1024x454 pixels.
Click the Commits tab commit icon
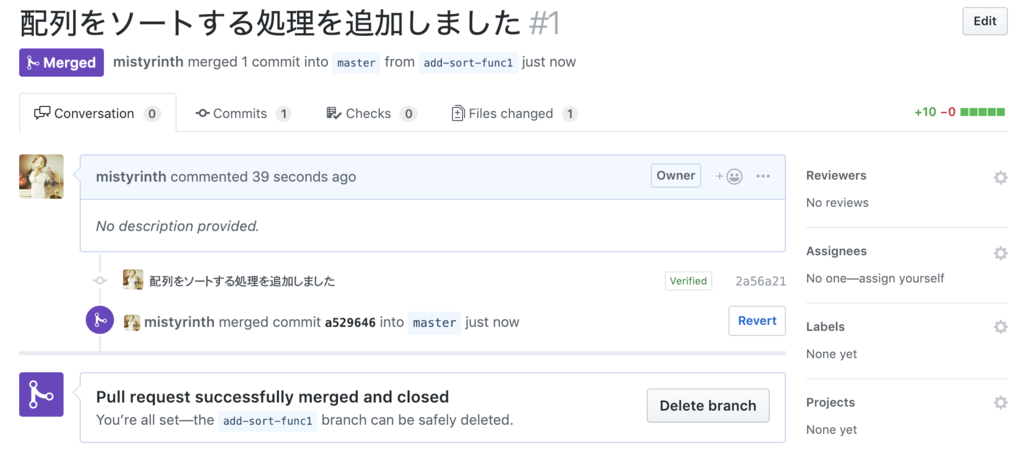coord(202,113)
